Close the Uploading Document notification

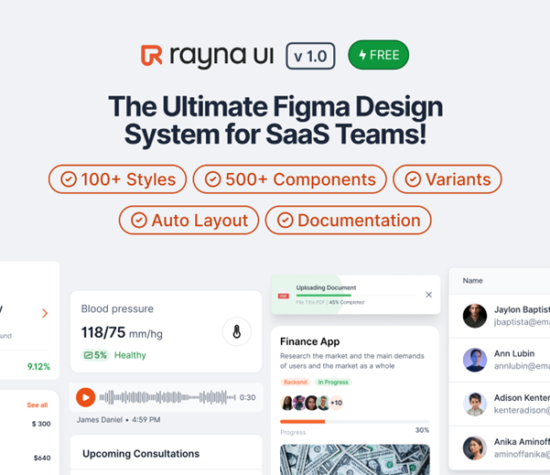point(429,295)
